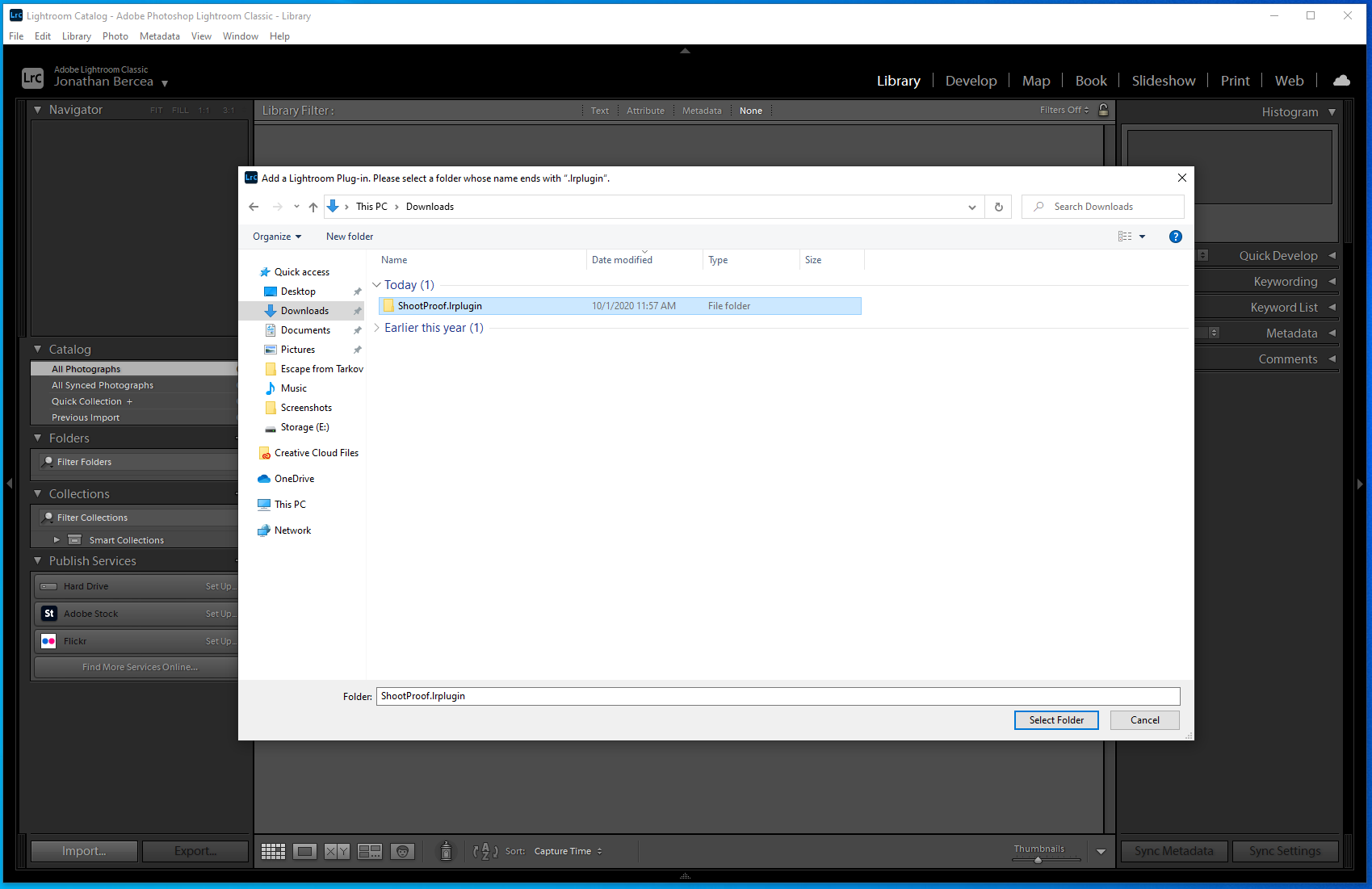Refresh the Downloads folder listing
1372x889 pixels.
[x=998, y=207]
